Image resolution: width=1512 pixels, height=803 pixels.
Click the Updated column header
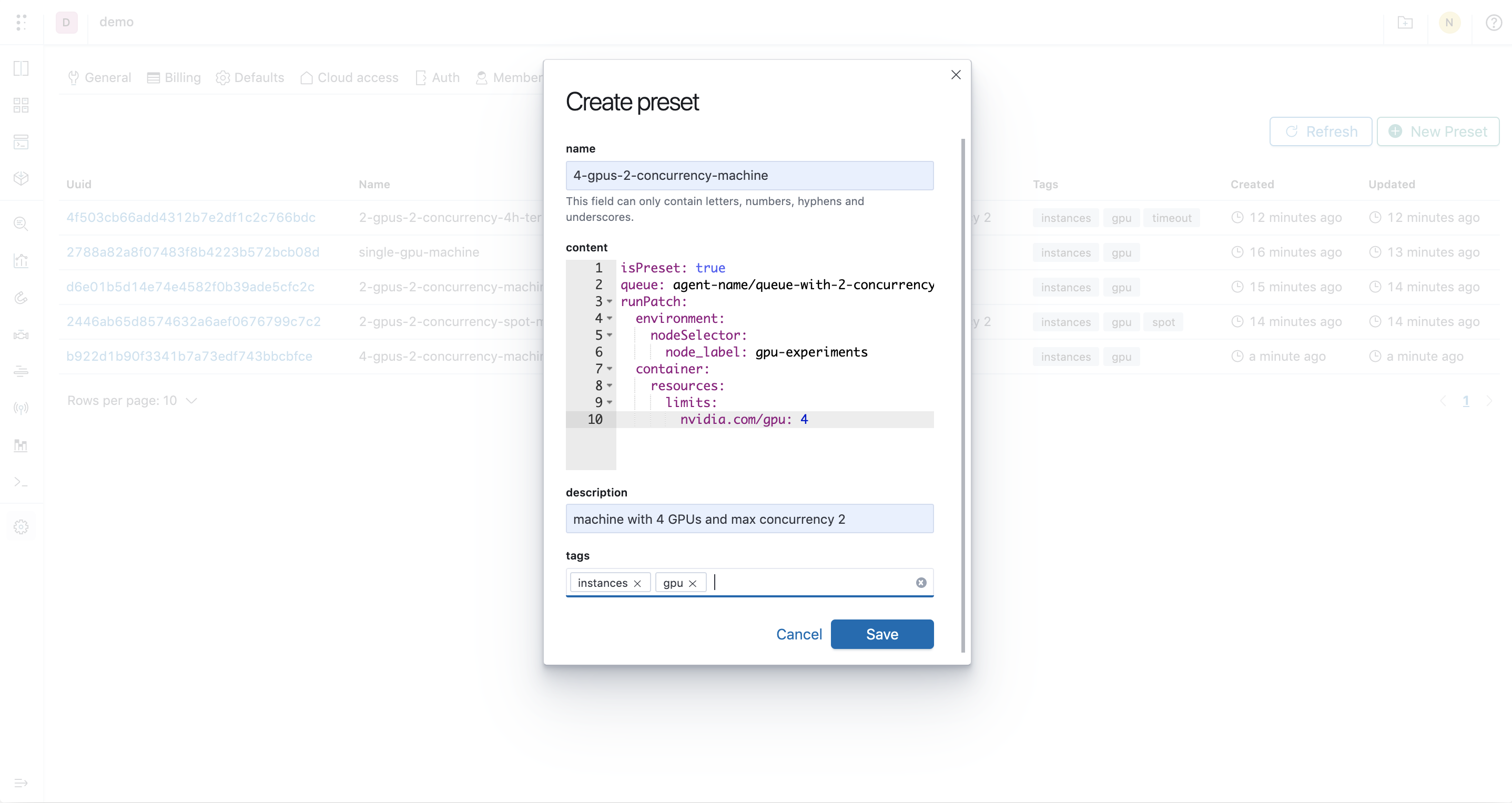pyautogui.click(x=1391, y=184)
